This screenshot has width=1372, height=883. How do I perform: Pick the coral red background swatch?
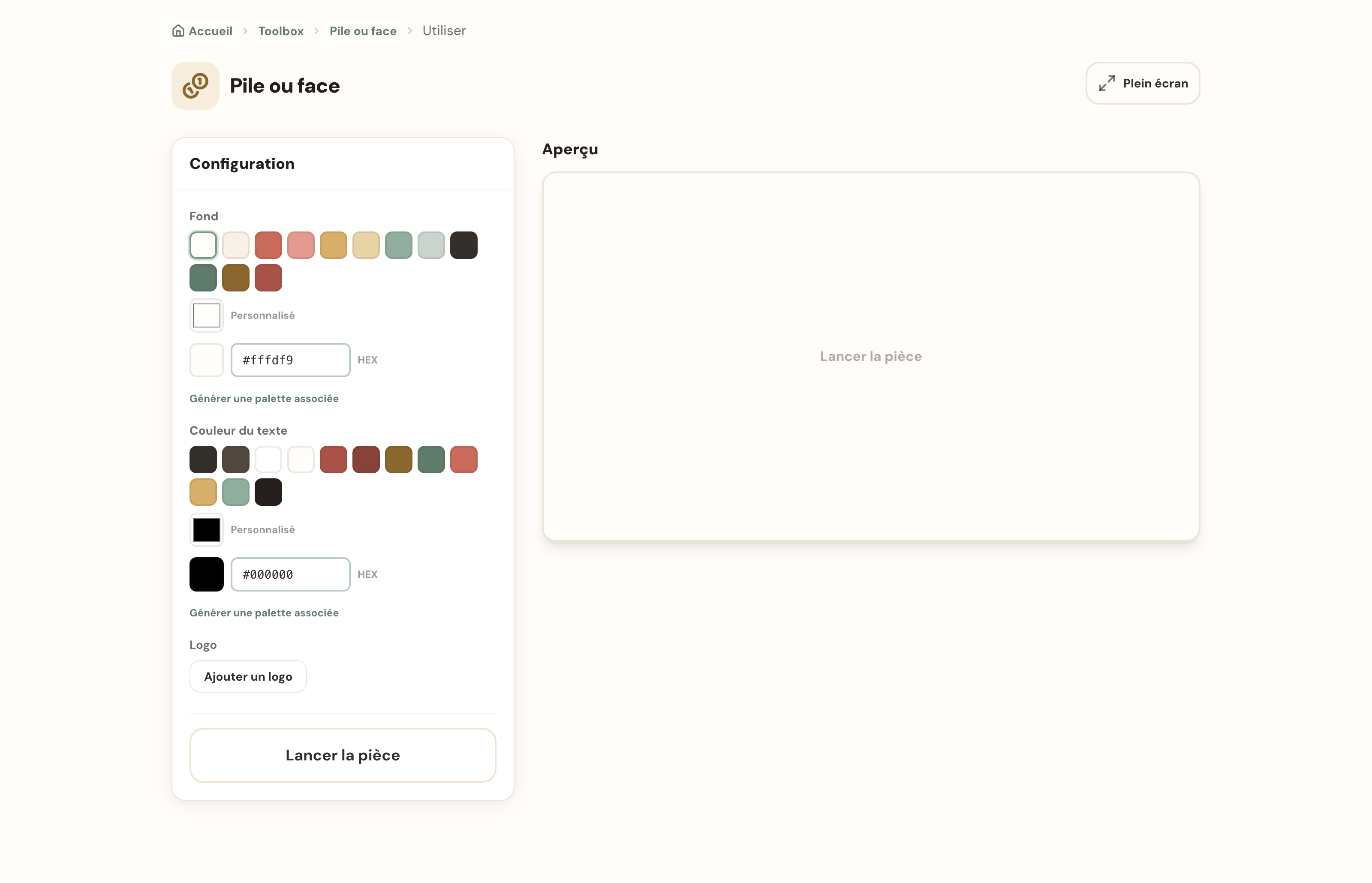click(268, 246)
